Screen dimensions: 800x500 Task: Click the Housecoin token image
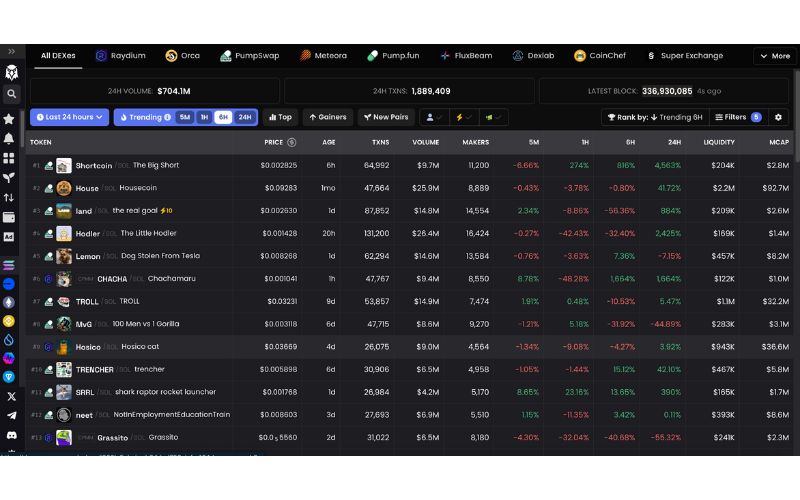coord(64,188)
